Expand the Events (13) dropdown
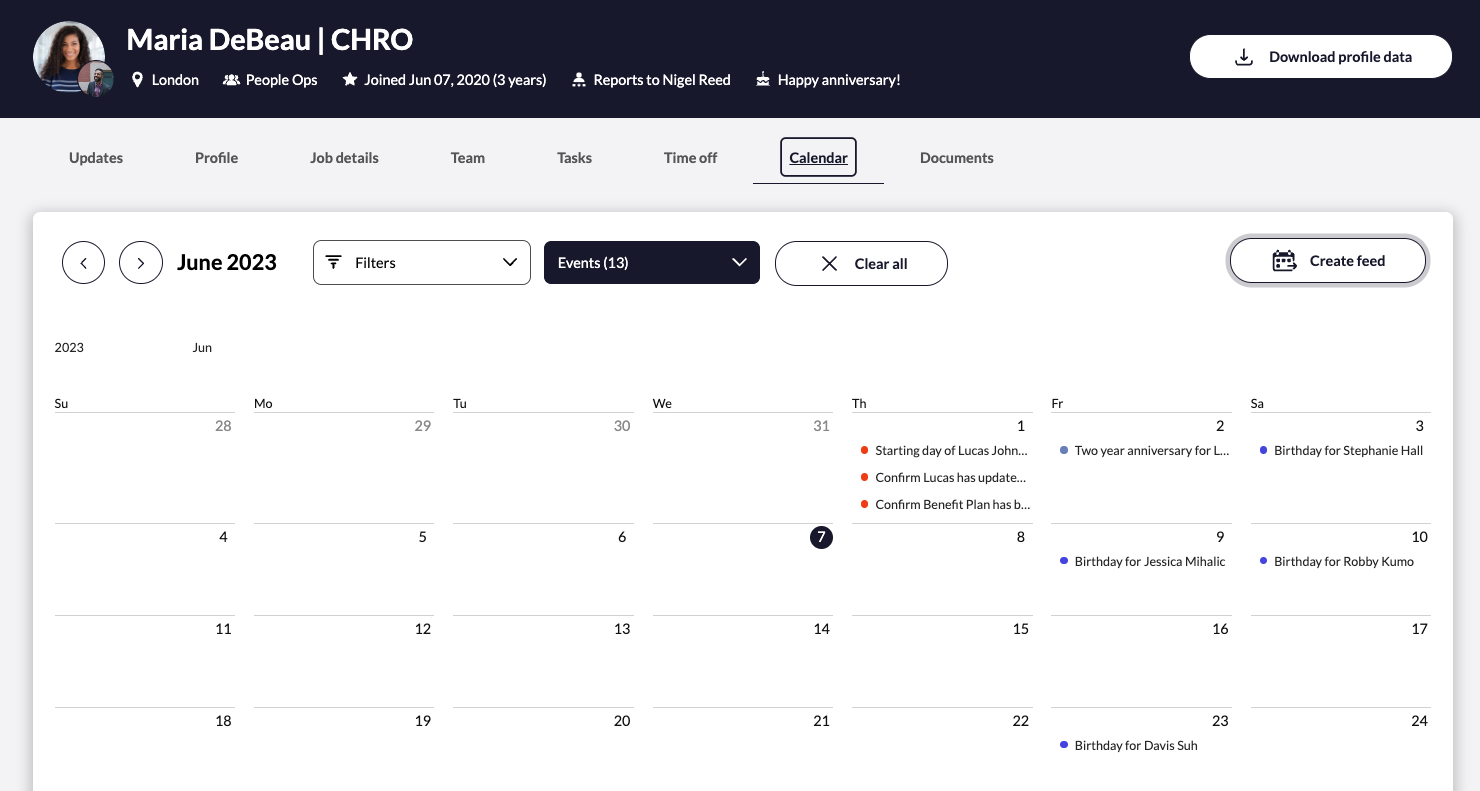 pyautogui.click(x=651, y=263)
